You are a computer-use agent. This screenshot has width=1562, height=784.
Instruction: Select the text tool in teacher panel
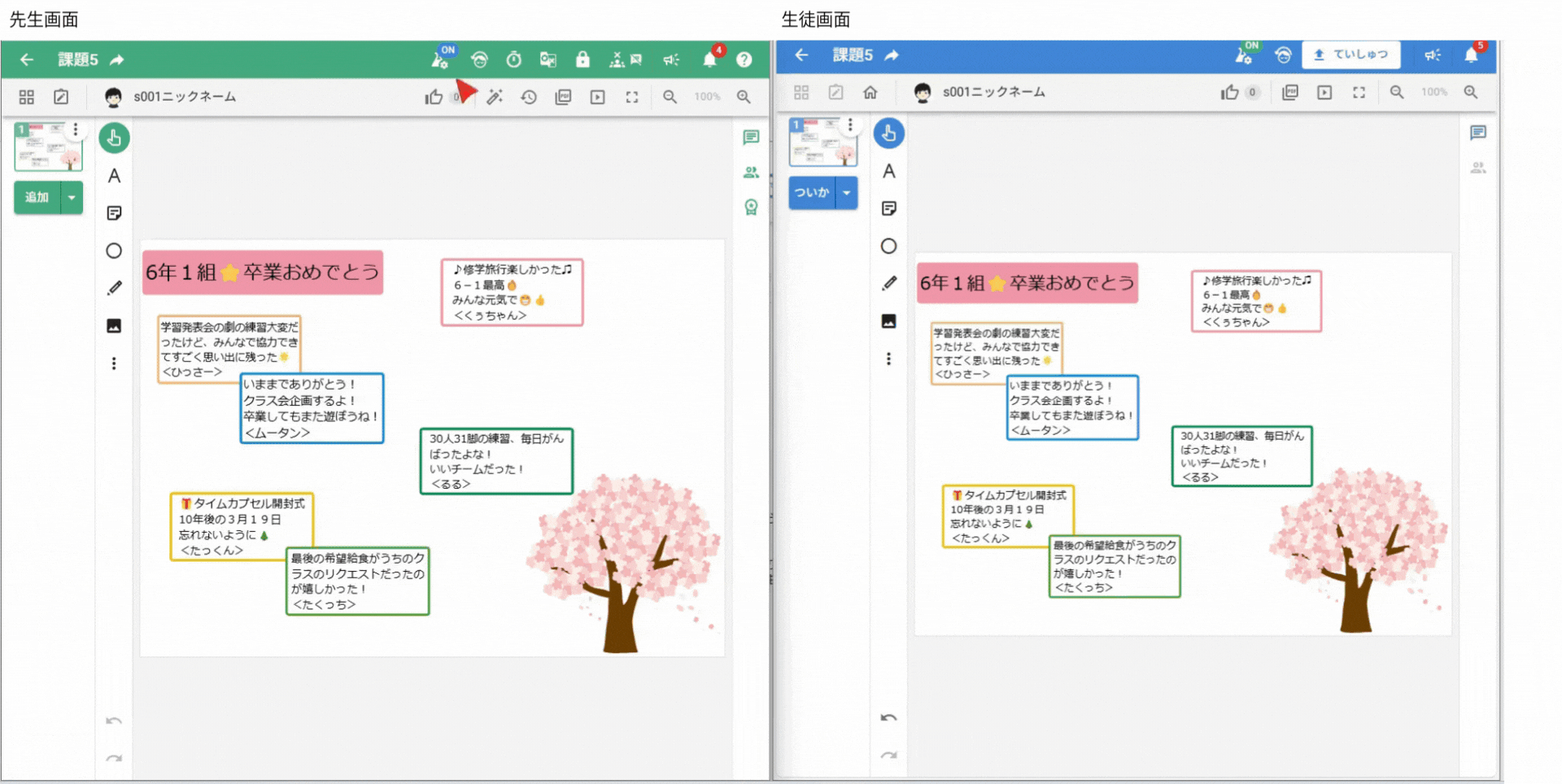114,176
